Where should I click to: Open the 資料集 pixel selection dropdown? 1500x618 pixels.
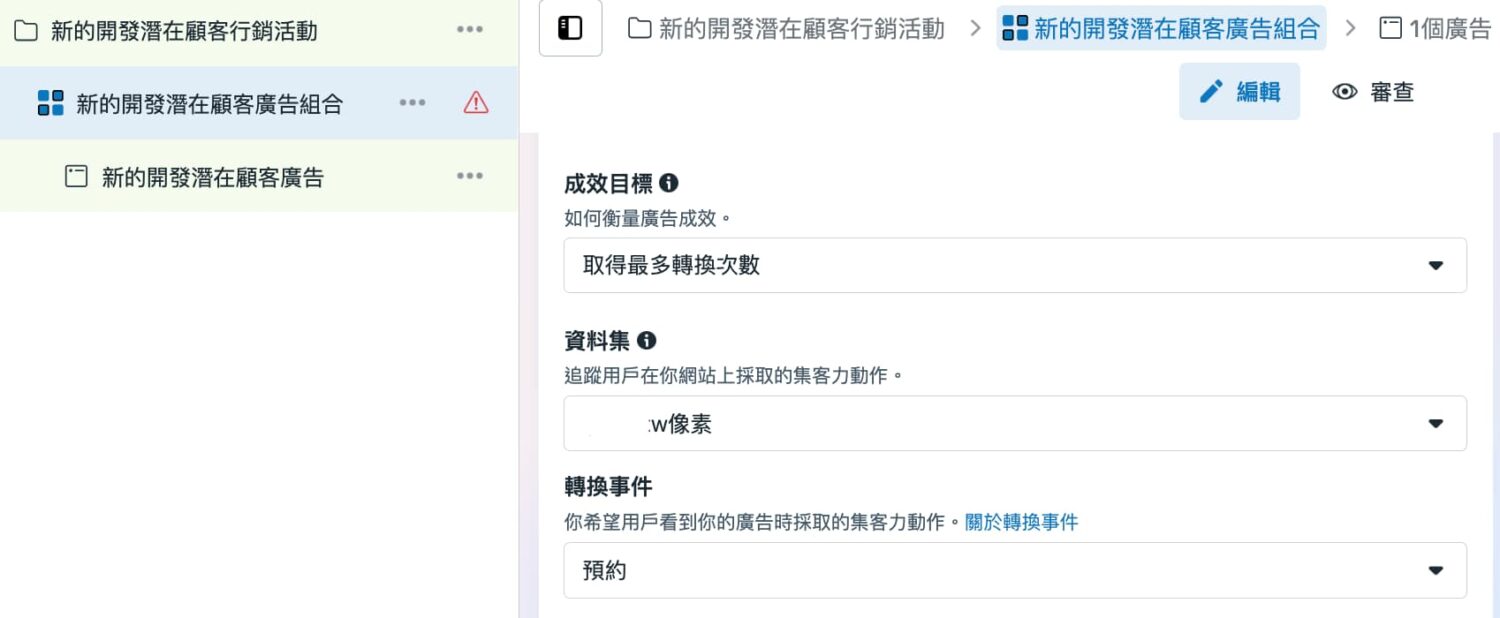(x=1014, y=422)
